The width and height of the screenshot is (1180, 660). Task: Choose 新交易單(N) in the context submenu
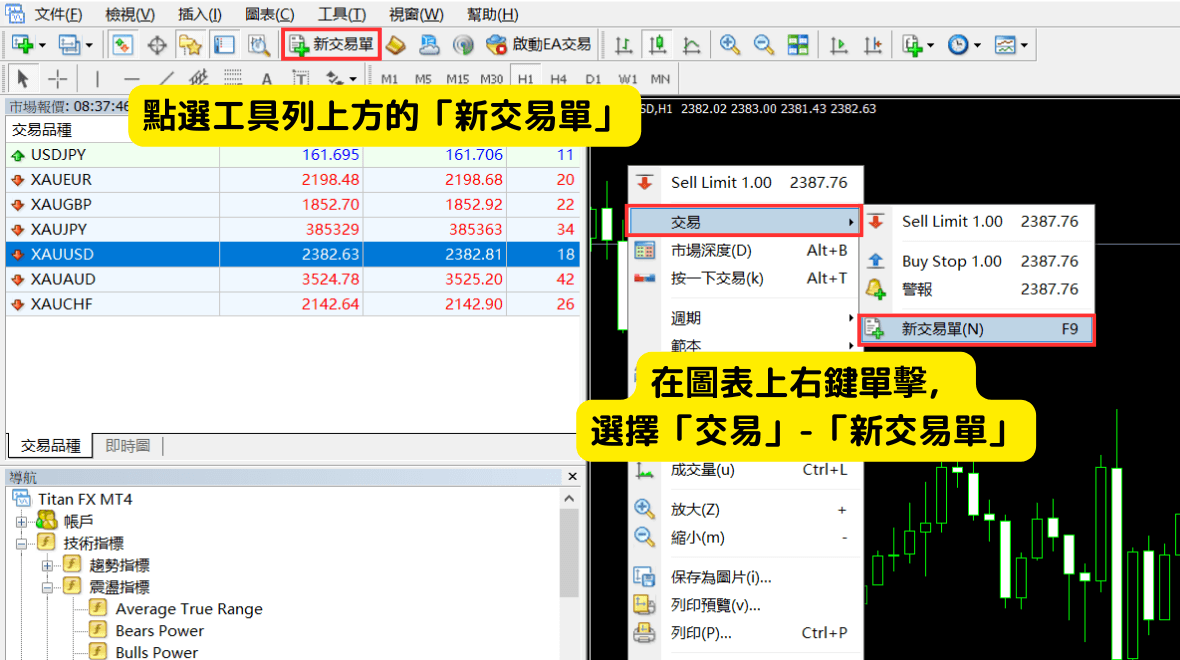pos(975,329)
